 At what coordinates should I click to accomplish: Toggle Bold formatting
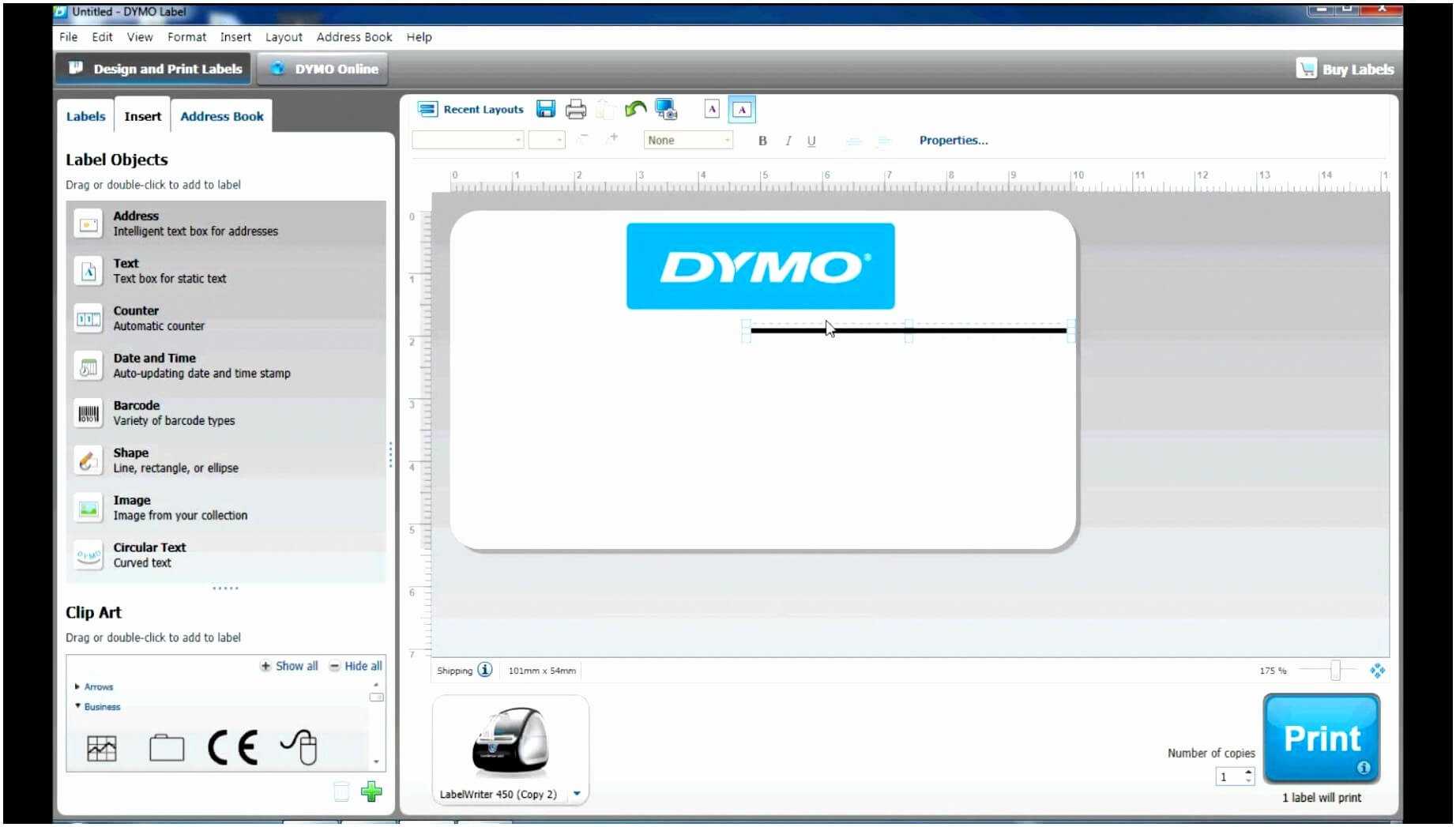[x=762, y=141]
